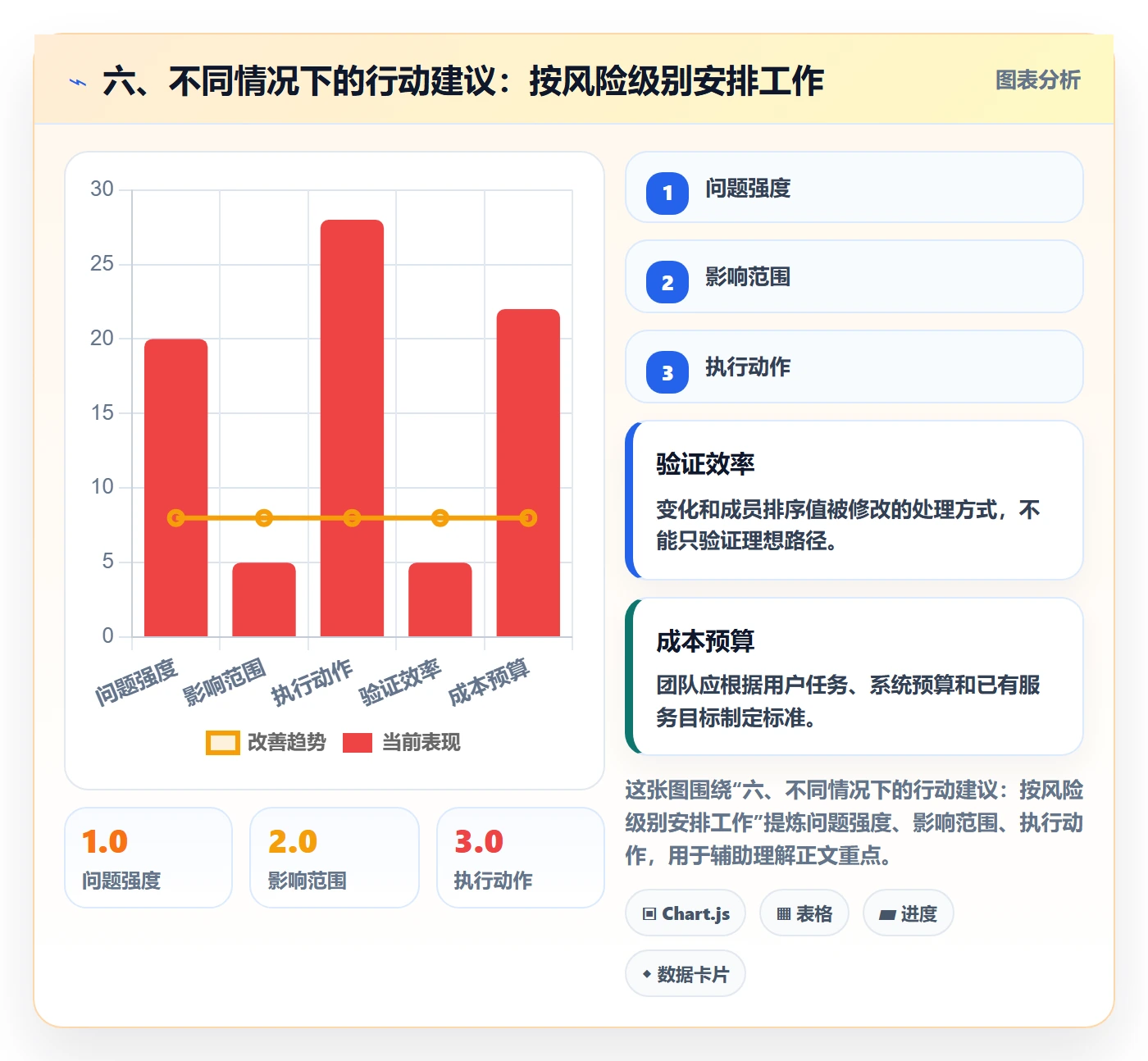Click the 验证效率 red bar in chart

[440, 599]
